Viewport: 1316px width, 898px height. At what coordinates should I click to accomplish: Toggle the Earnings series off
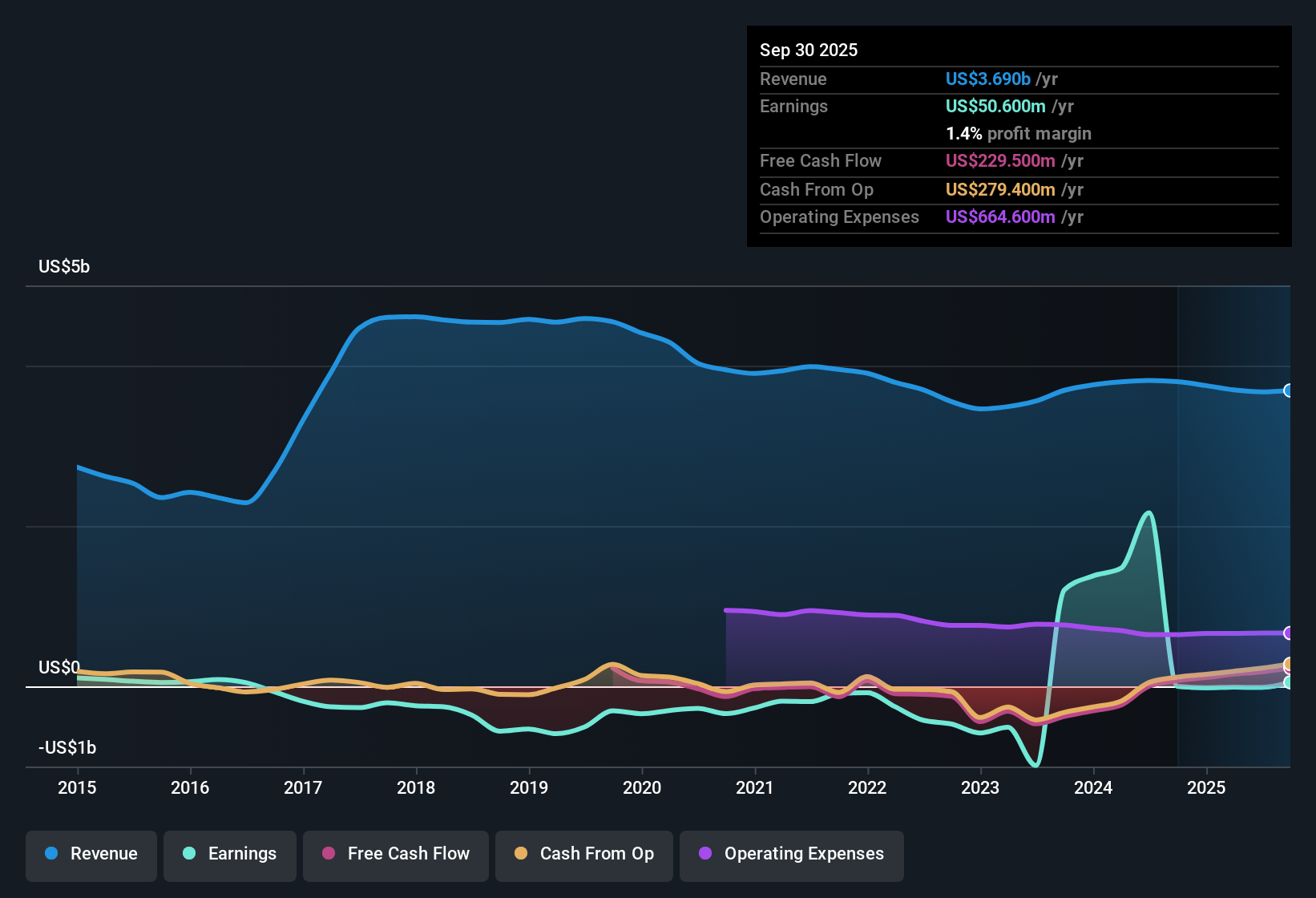(x=229, y=854)
